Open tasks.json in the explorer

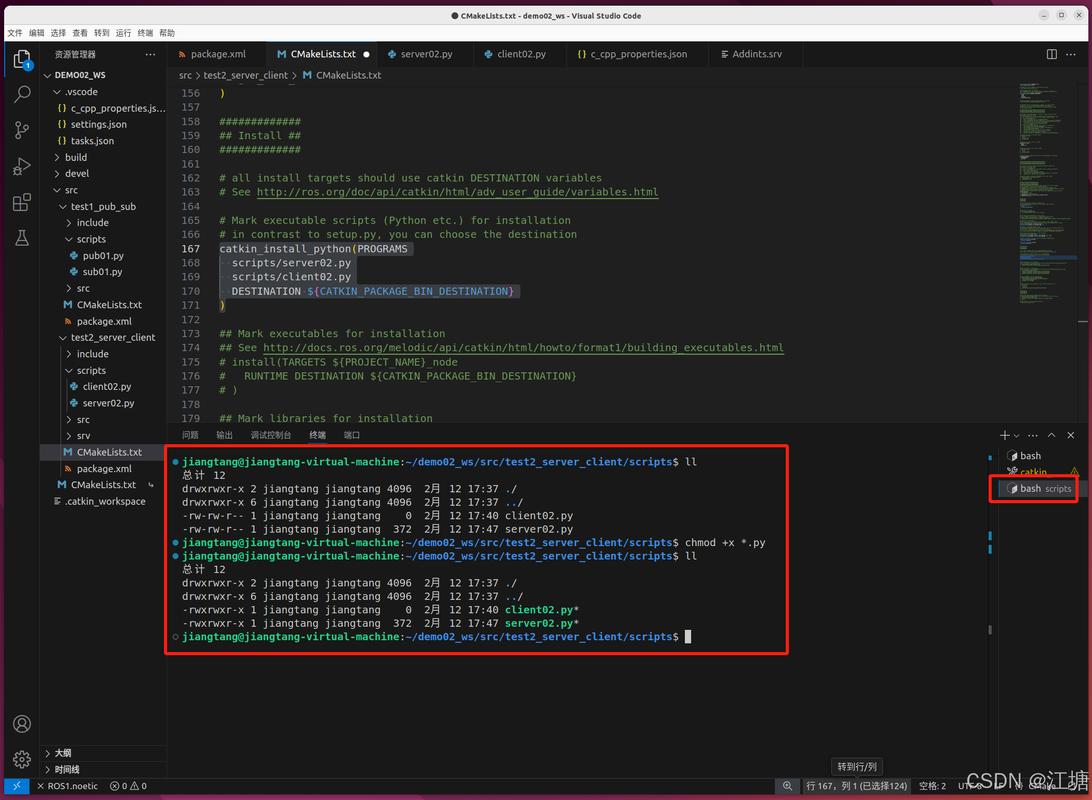(103, 141)
